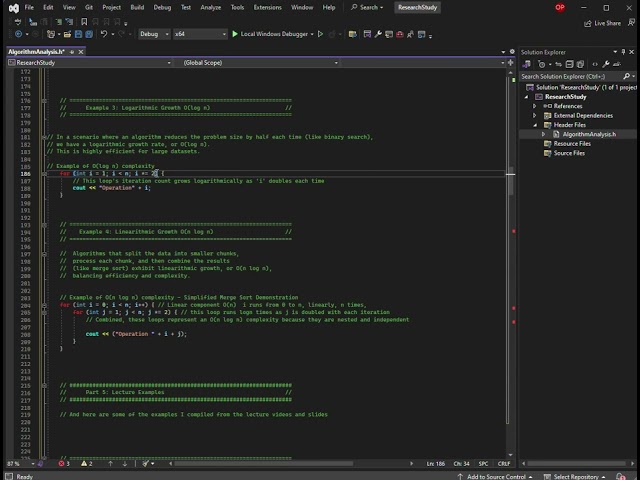The width and height of the screenshot is (640, 480).
Task: Click Local Windows Debugger label
Action: coord(274,34)
